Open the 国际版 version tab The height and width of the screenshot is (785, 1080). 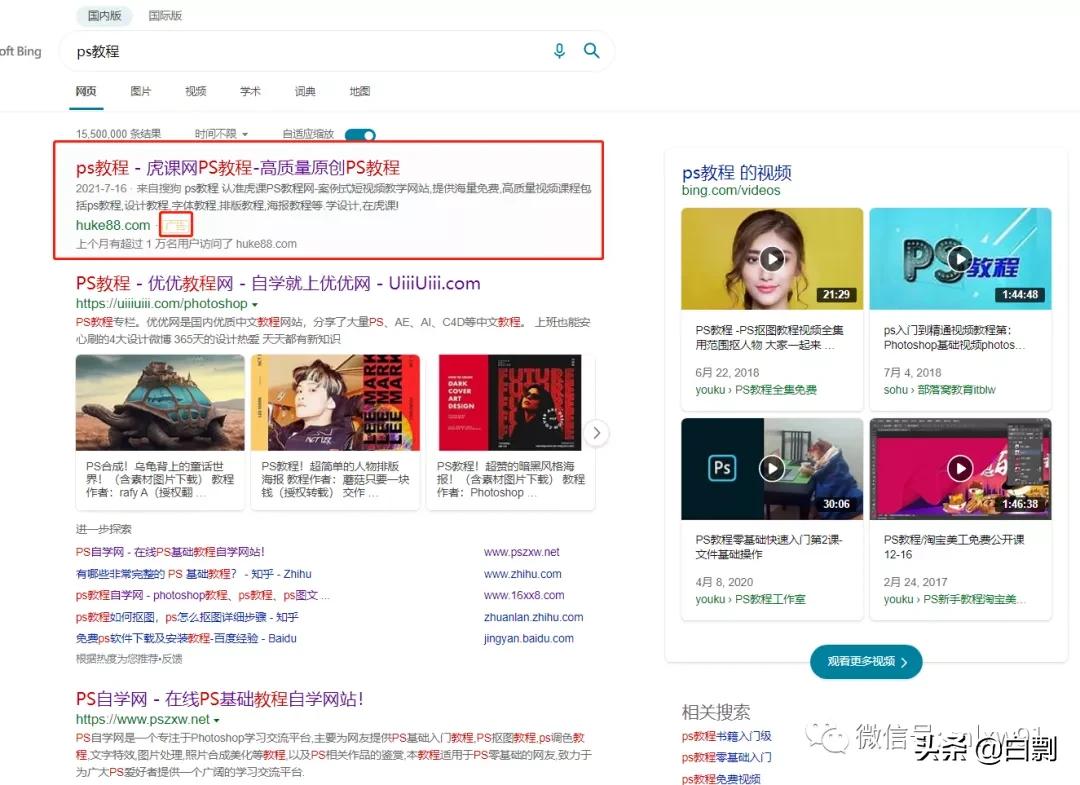165,15
